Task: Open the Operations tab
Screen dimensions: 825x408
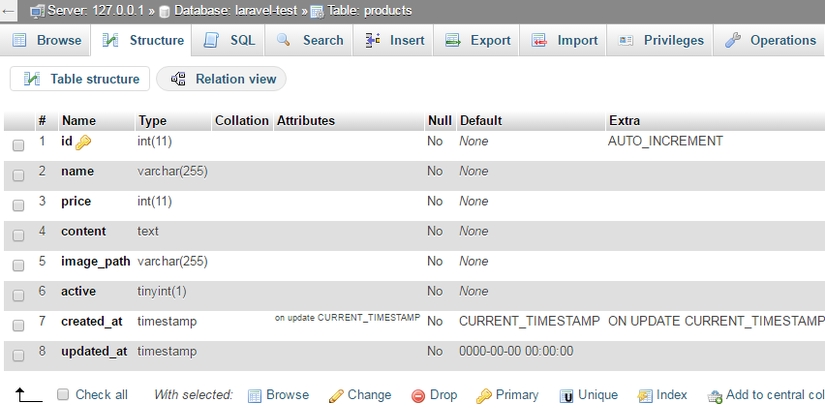Action: point(769,40)
